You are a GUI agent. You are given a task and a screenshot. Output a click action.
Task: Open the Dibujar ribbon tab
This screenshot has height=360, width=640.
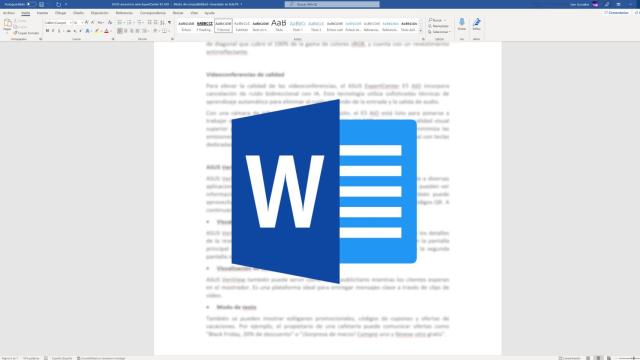[x=60, y=13]
